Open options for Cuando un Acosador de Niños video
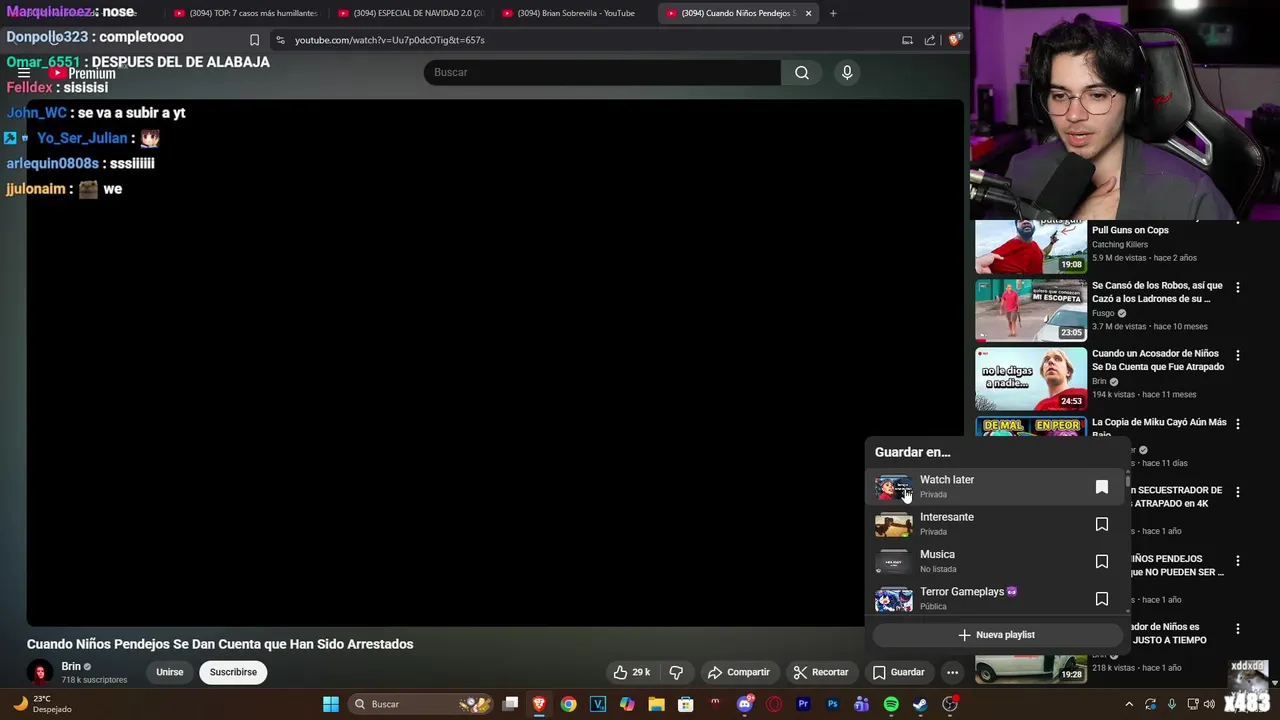 pos(1237,355)
